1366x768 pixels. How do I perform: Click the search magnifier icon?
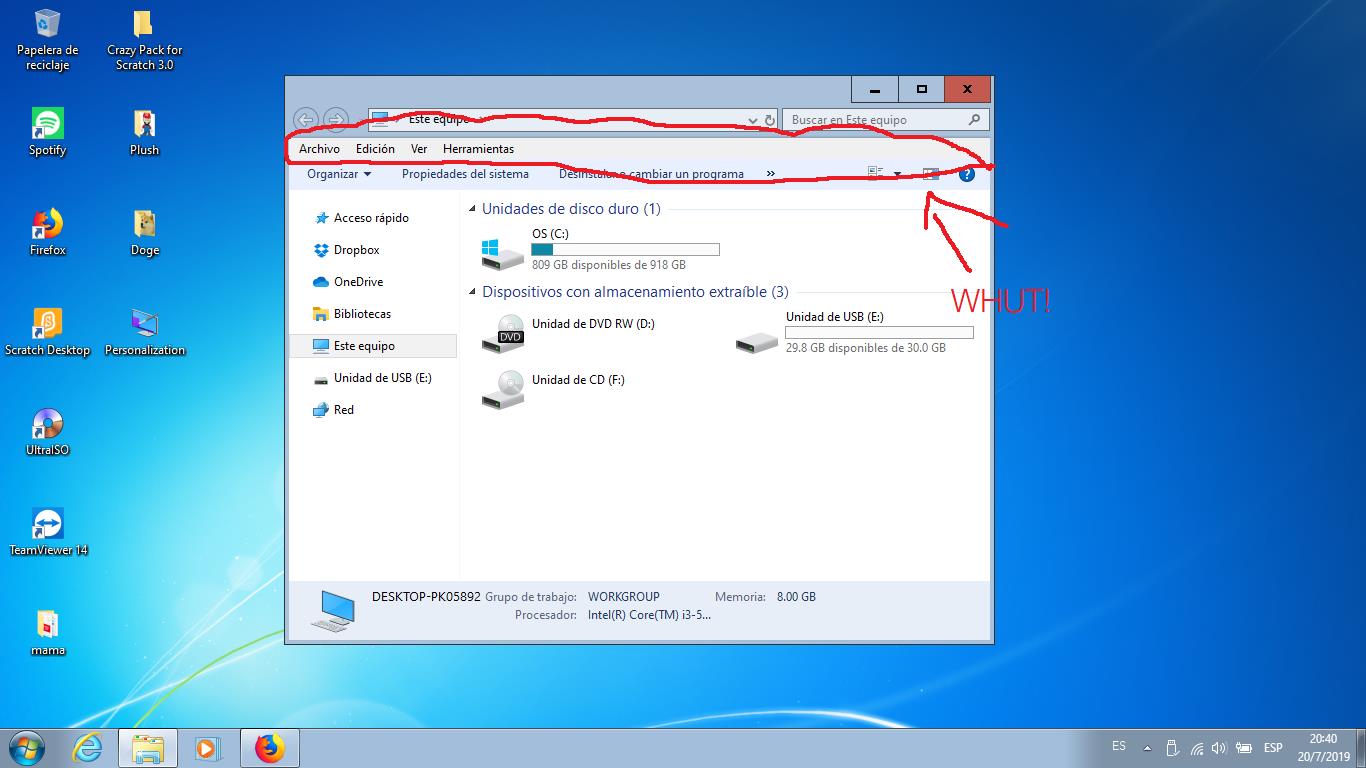click(975, 119)
